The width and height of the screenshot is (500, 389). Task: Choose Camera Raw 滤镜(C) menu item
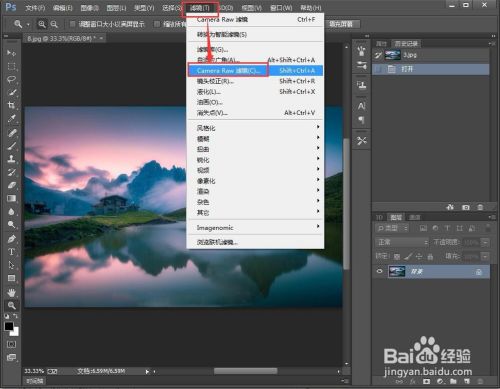click(x=255, y=70)
